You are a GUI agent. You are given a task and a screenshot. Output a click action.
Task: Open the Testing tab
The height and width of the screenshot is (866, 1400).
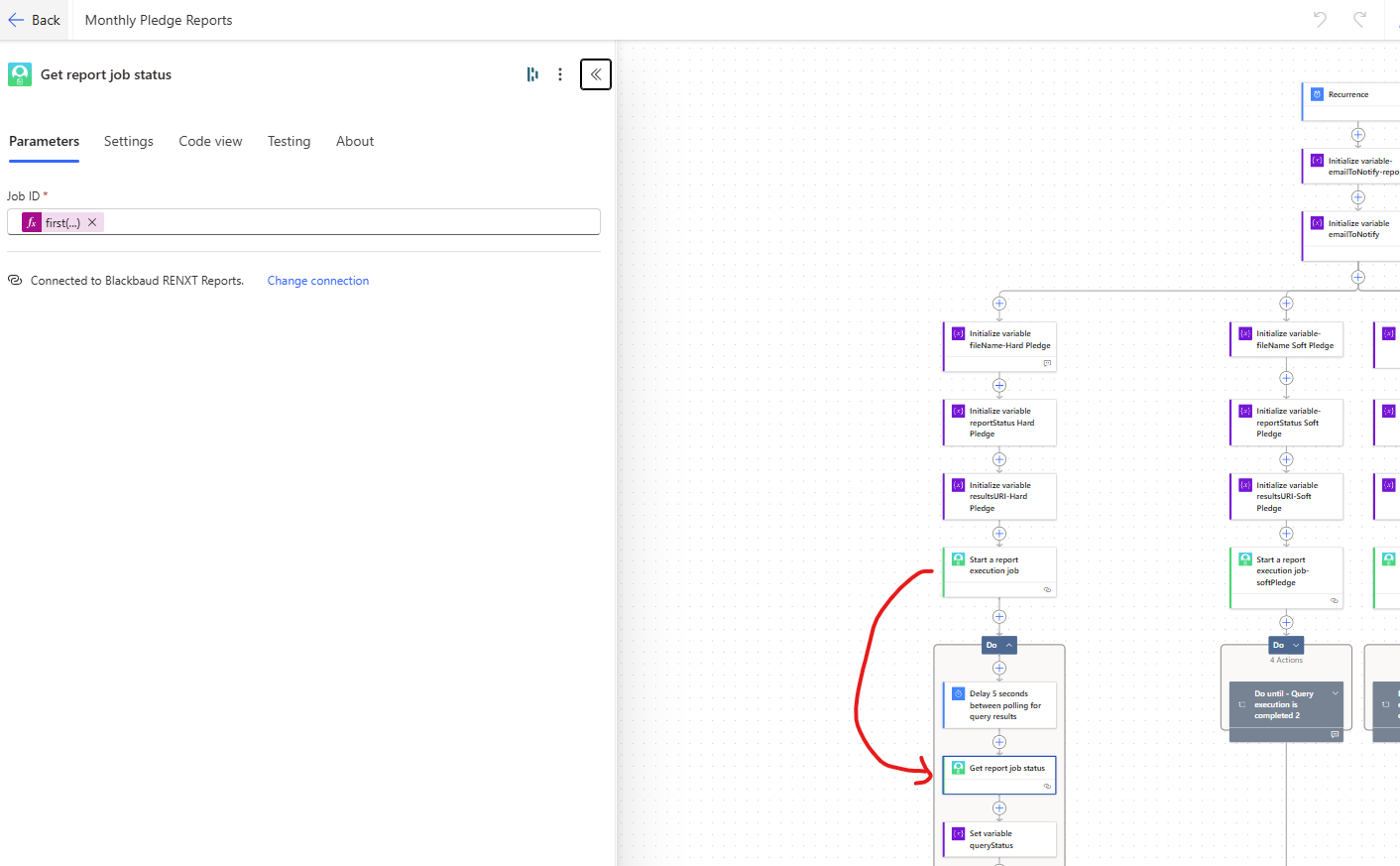[289, 141]
